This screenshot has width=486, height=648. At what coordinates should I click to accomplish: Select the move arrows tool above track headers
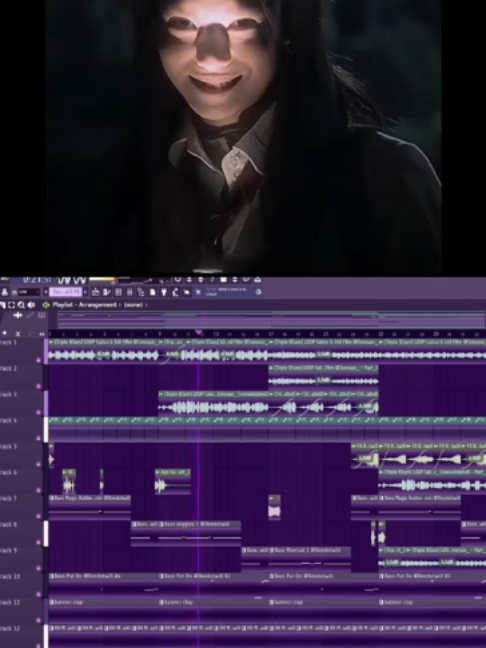click(x=18, y=316)
